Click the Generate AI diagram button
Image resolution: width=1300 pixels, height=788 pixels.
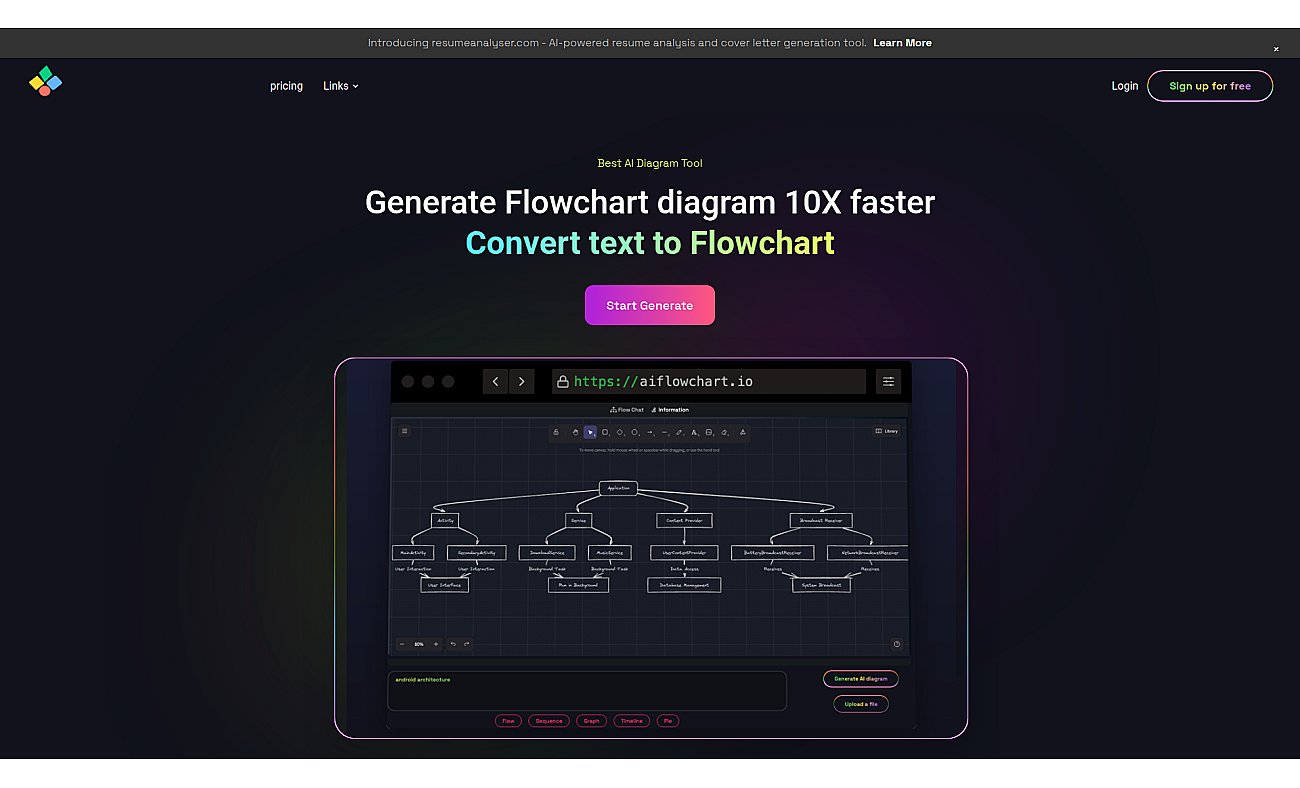point(861,679)
